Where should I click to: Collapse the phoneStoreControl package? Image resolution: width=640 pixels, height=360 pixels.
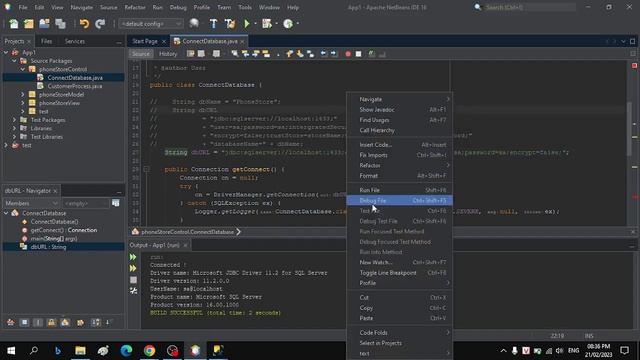tap(23, 69)
